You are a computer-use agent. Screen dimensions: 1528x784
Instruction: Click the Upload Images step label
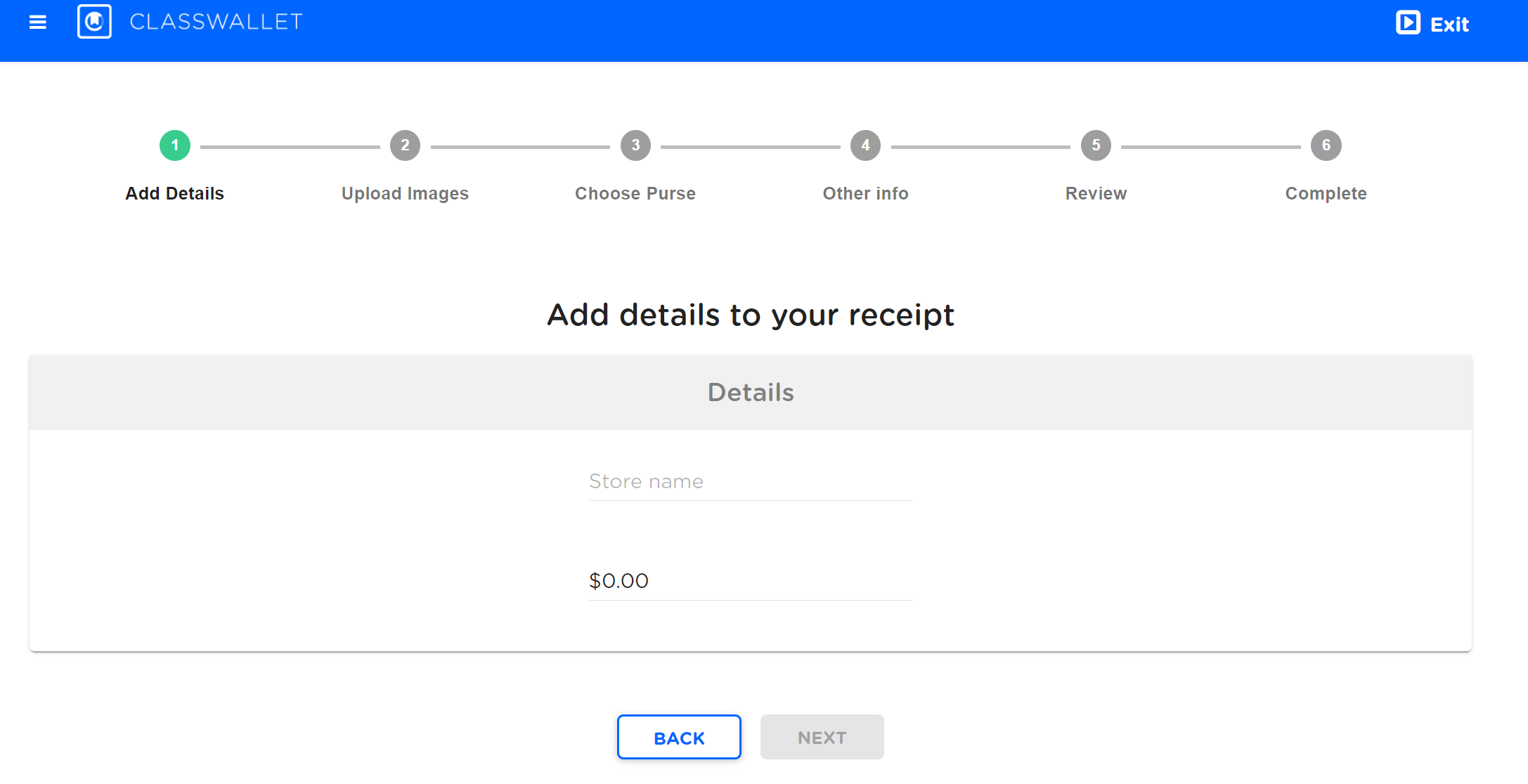pyautogui.click(x=405, y=193)
